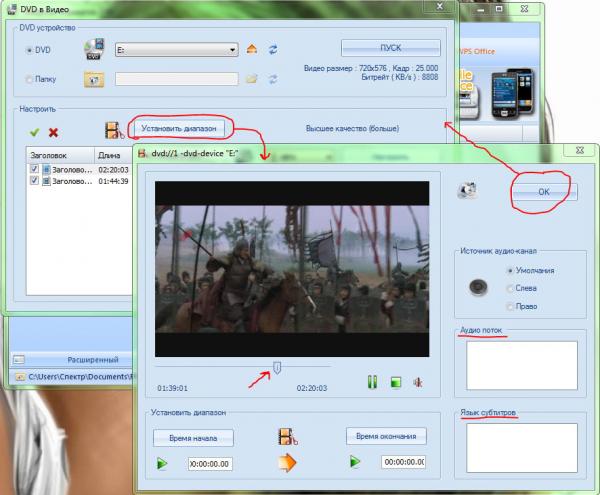Click the film cut icon in range group

(288, 437)
